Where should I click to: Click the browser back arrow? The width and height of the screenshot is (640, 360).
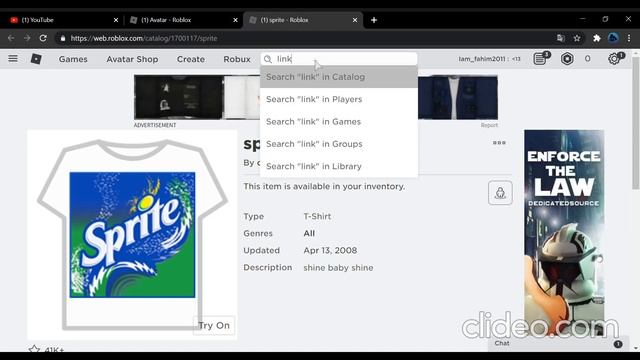tap(11, 38)
